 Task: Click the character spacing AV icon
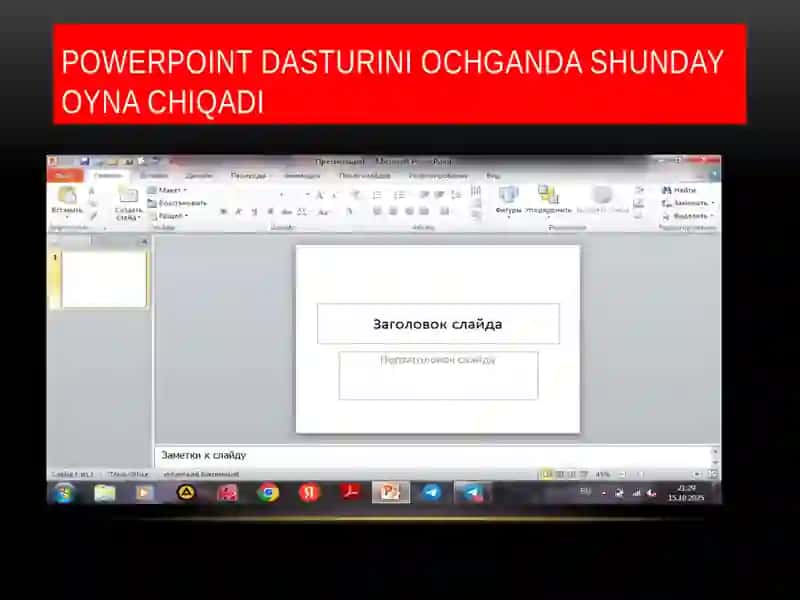pos(302,212)
